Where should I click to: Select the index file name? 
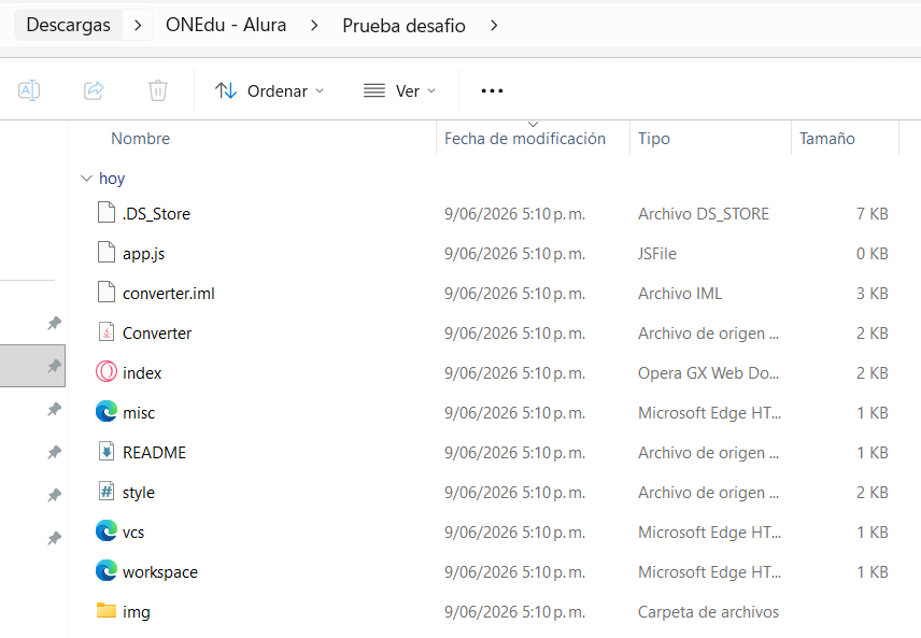coord(142,373)
